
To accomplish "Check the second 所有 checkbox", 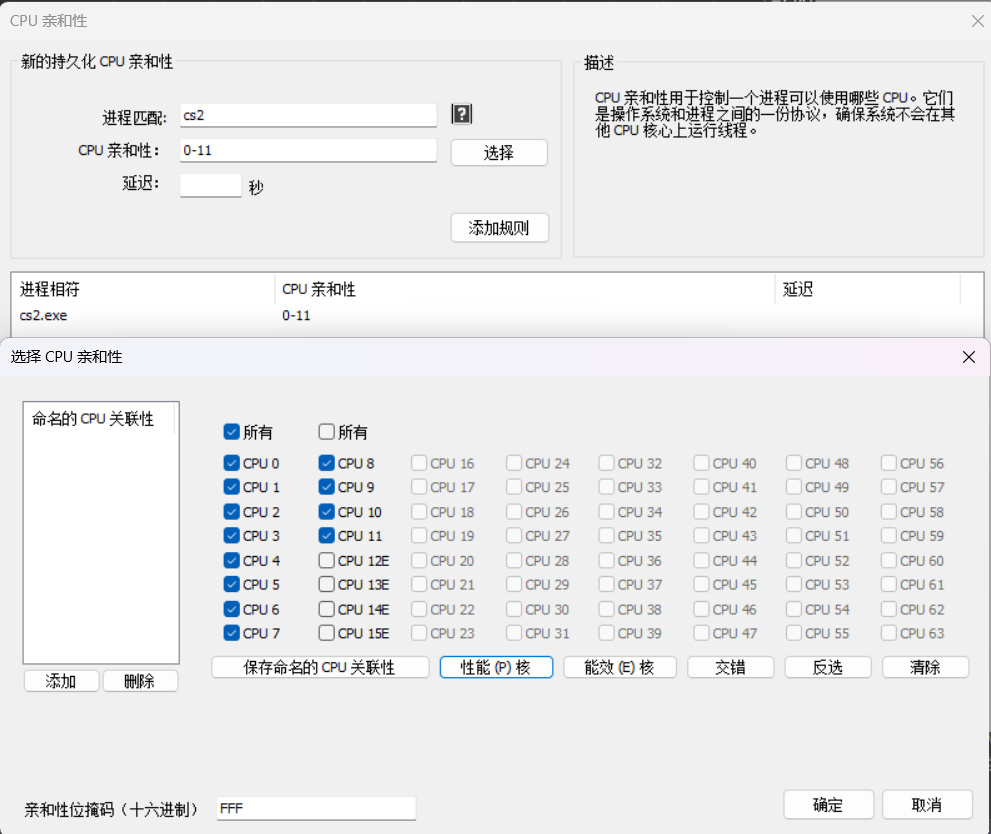I will click(x=326, y=432).
